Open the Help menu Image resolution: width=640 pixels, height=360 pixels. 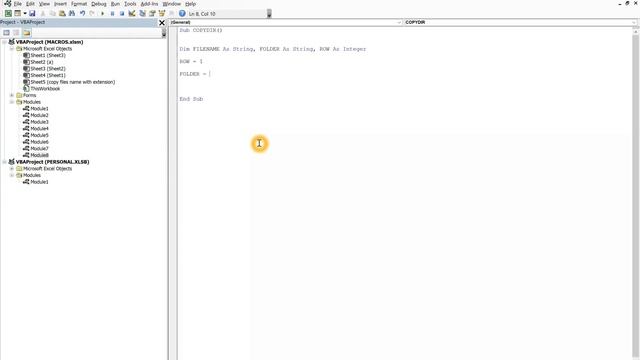(190, 4)
